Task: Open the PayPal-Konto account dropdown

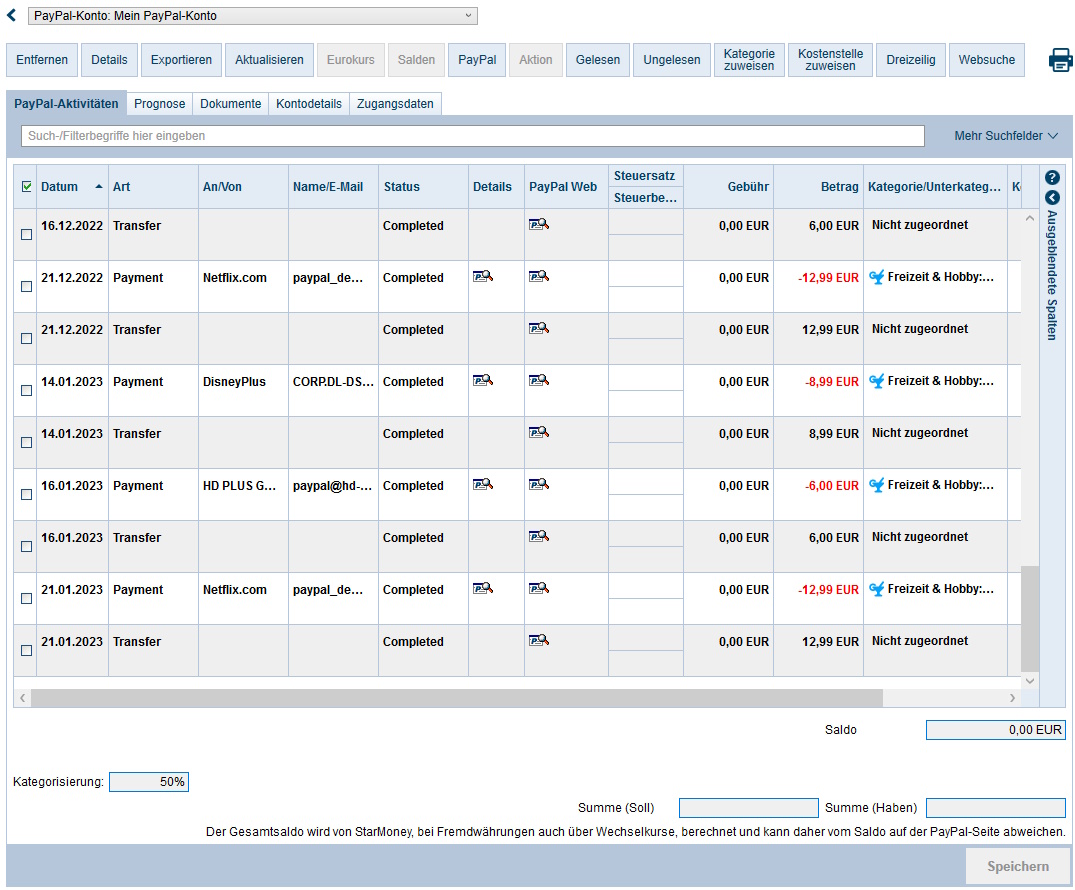Action: point(251,16)
